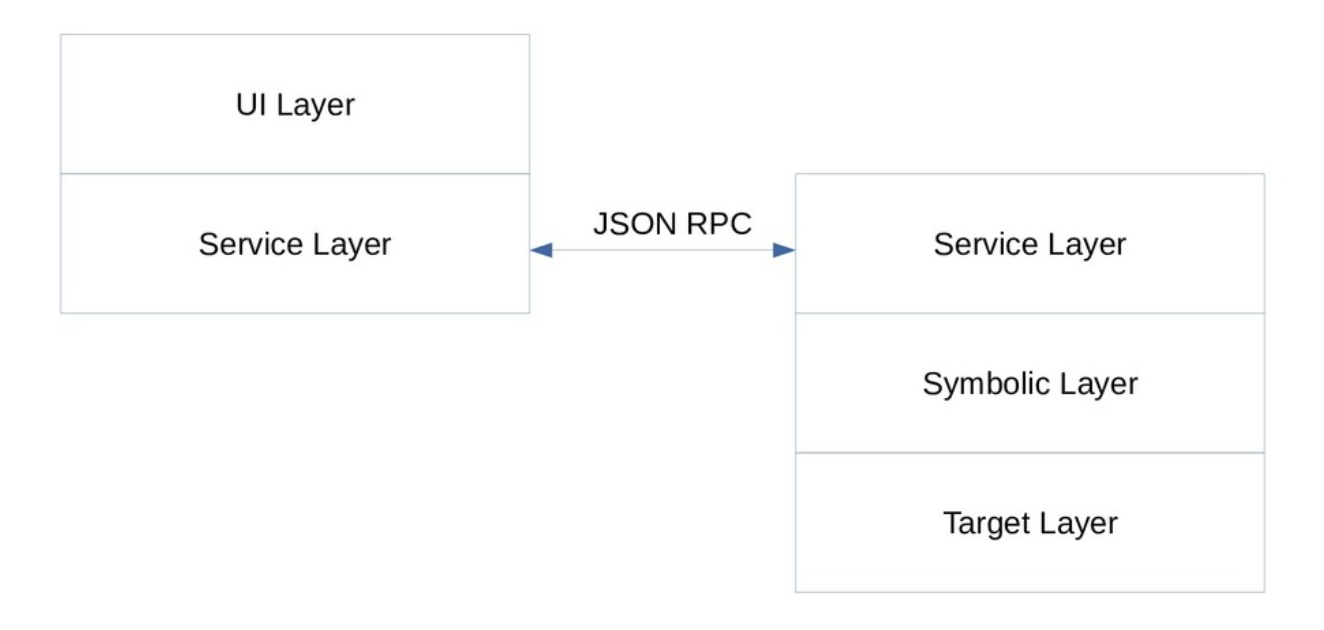
Task: Click the JSON RPC label
Action: tap(671, 224)
